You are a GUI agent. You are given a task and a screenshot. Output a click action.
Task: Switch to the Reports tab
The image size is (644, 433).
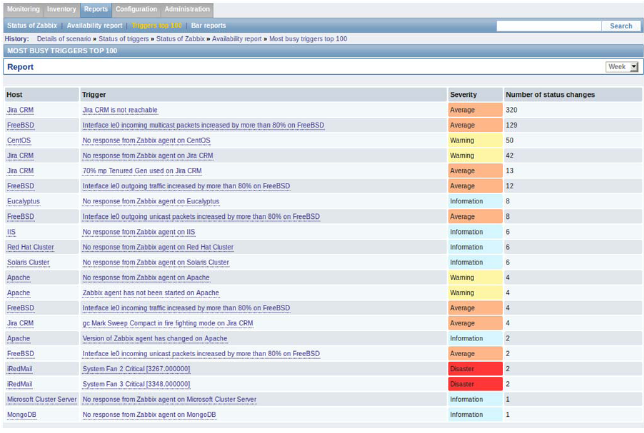pyautogui.click(x=96, y=9)
